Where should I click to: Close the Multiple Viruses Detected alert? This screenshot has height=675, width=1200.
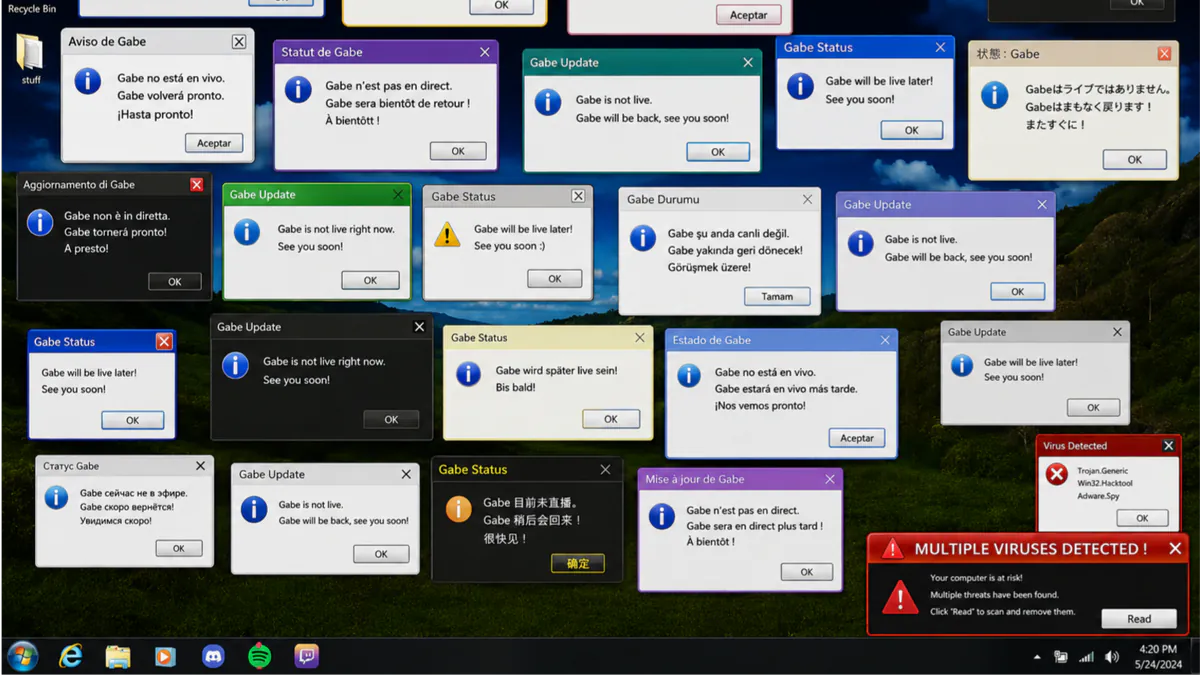pos(1175,548)
